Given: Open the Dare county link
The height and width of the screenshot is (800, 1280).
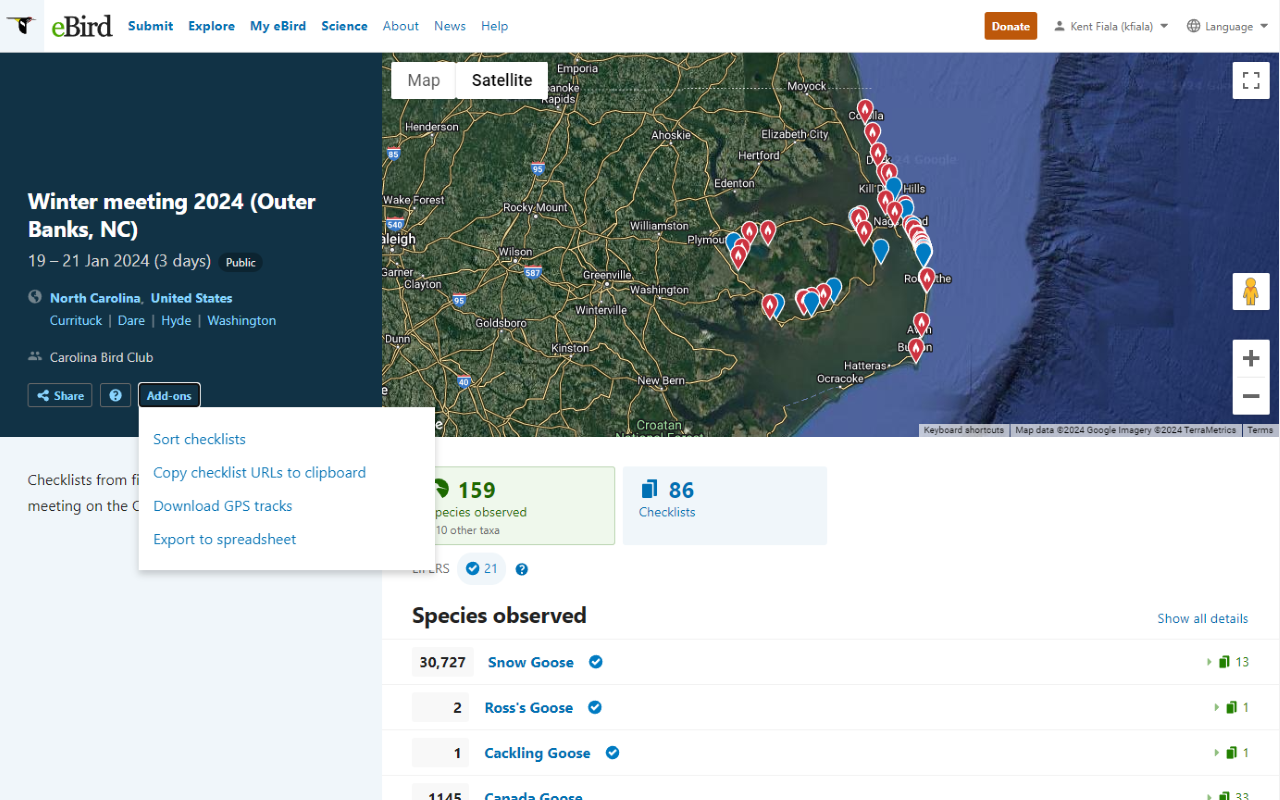Looking at the screenshot, I should 131,321.
